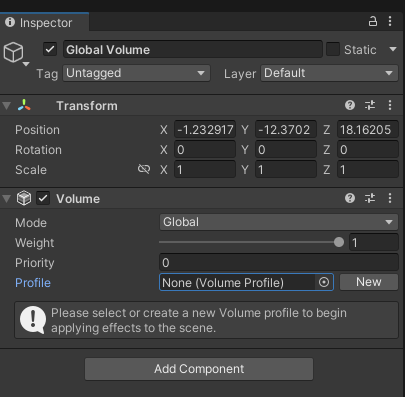Image resolution: width=405 pixels, height=397 pixels.
Task: Create a New volume profile
Action: coord(369,282)
